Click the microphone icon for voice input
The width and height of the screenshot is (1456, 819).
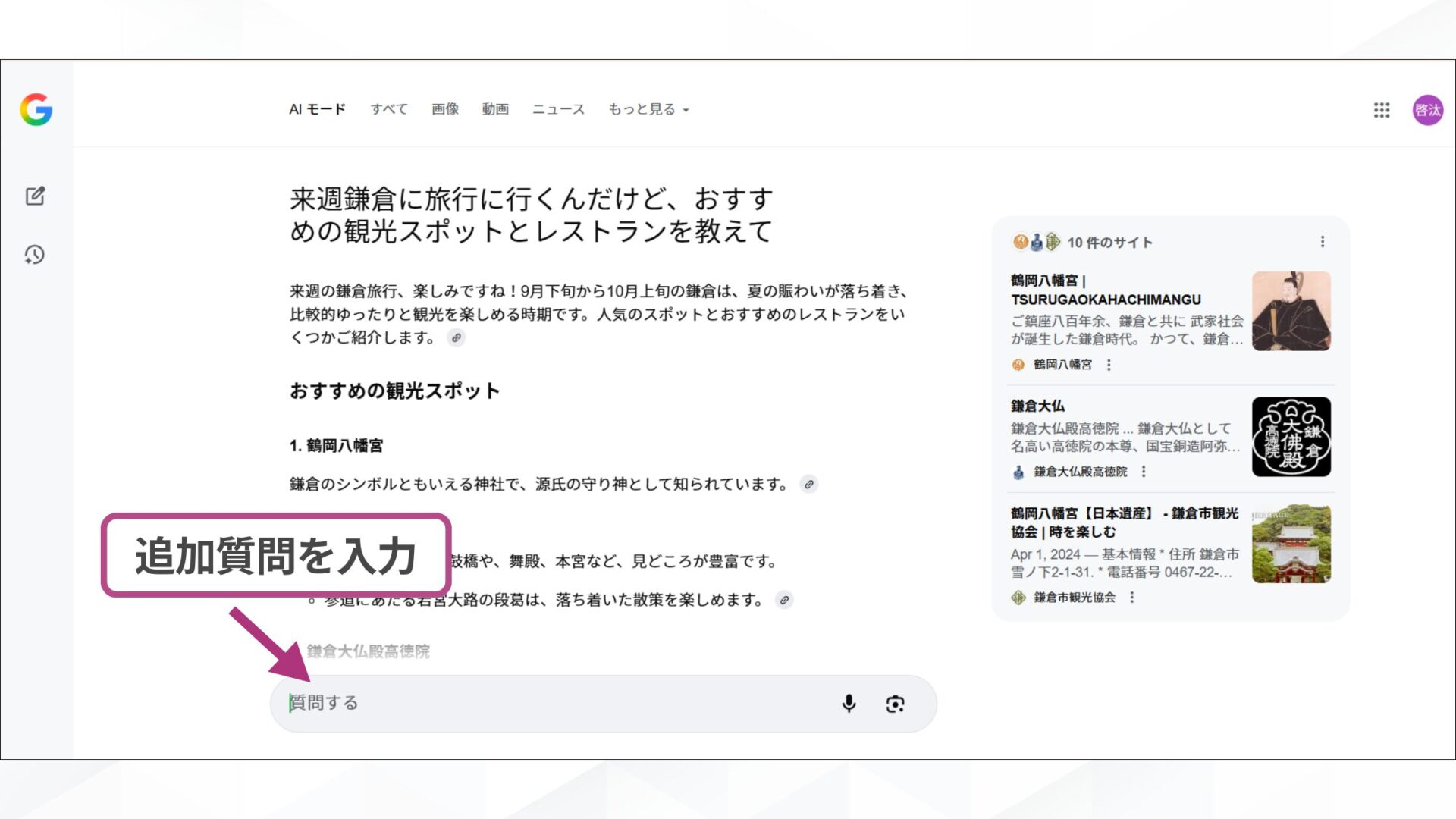[849, 704]
